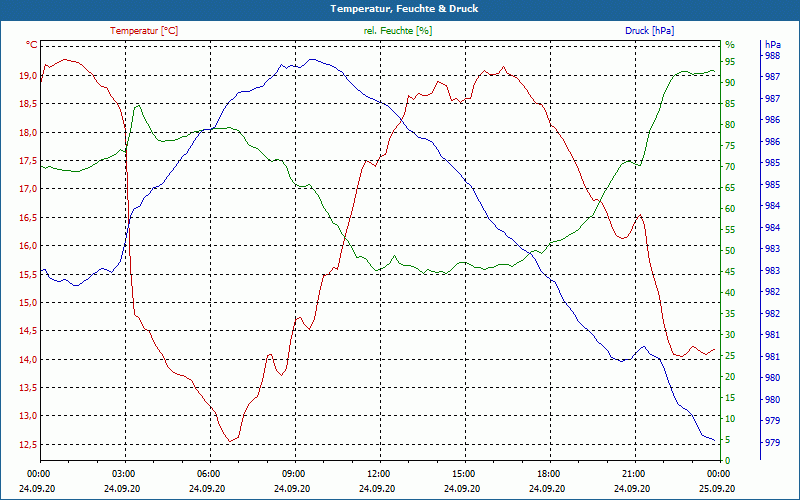Click the green "30" humidity axis value
The width and height of the screenshot is (800, 500).
click(730, 335)
